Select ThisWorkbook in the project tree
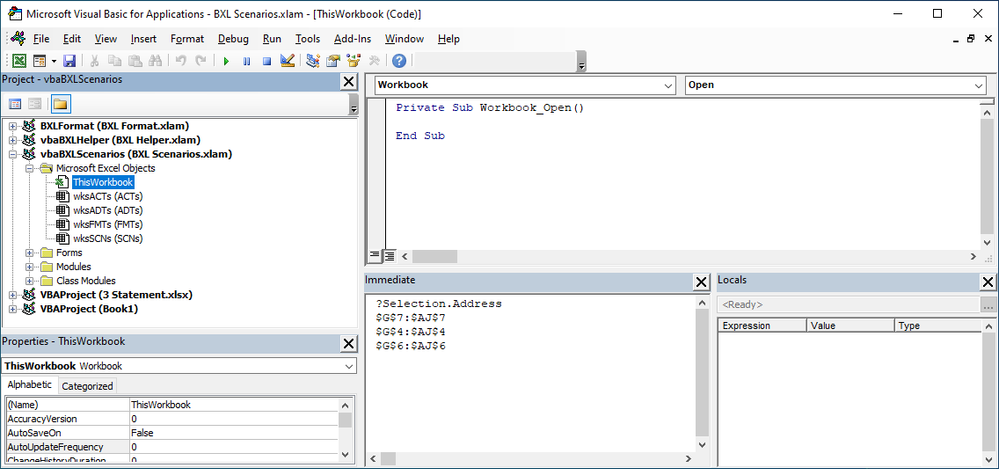 click(103, 182)
